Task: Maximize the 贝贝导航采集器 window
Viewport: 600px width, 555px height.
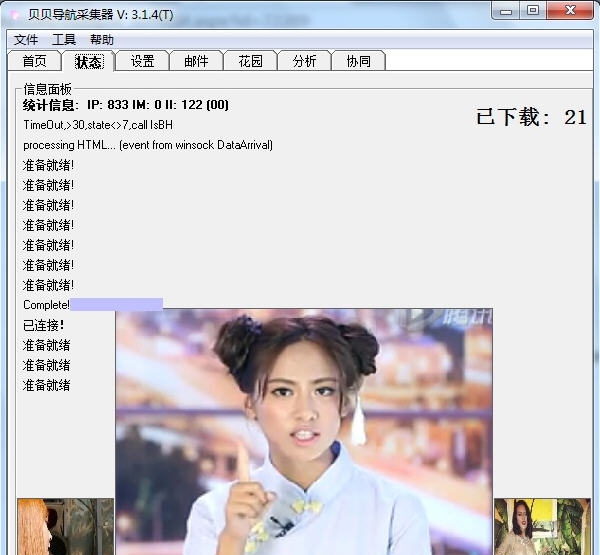Action: click(532, 10)
